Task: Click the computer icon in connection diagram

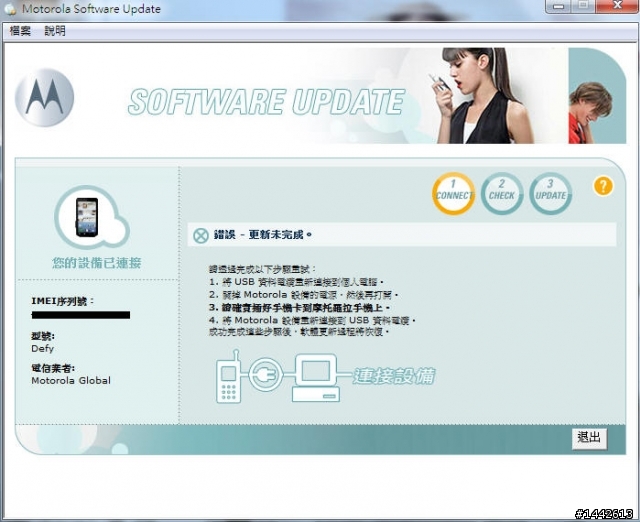Action: pyautogui.click(x=316, y=378)
